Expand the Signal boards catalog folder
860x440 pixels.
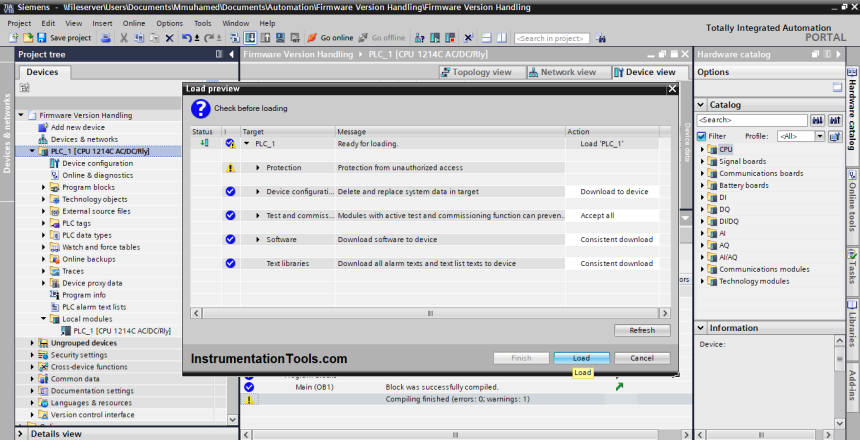(x=702, y=161)
